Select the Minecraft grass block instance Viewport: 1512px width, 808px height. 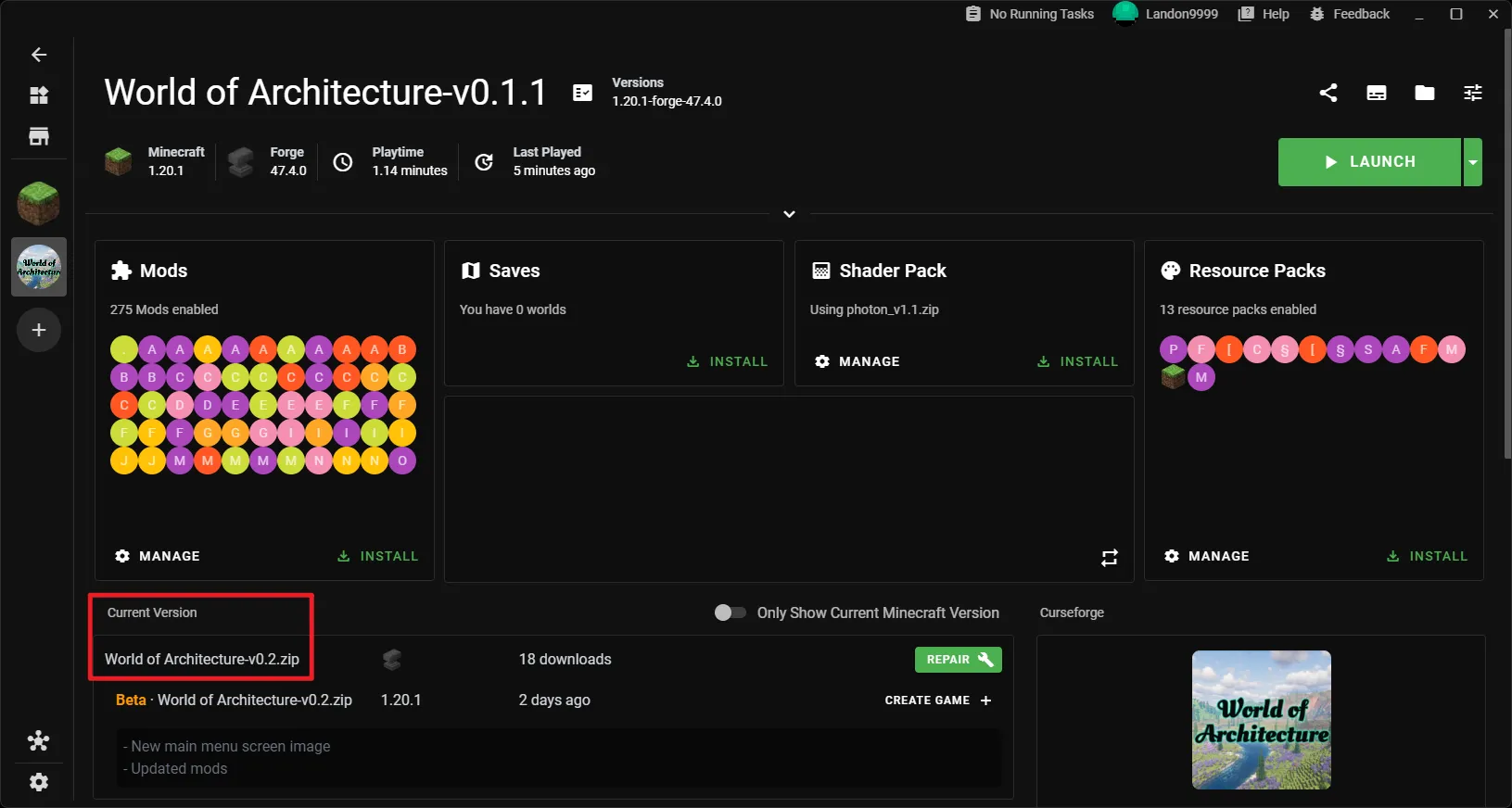39,203
